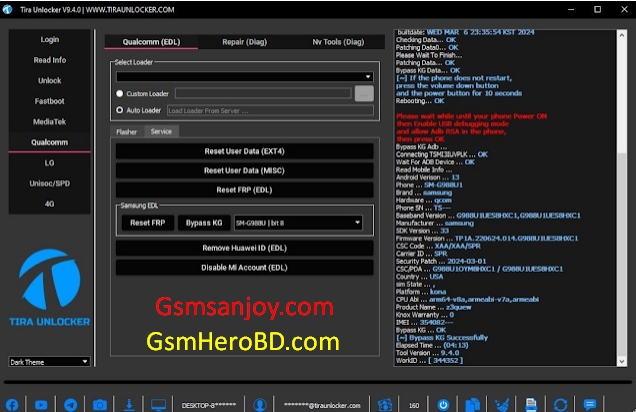Click the Tool Version 9.4.0 line
This screenshot has height=412, width=636.
pyautogui.click(x=428, y=353)
